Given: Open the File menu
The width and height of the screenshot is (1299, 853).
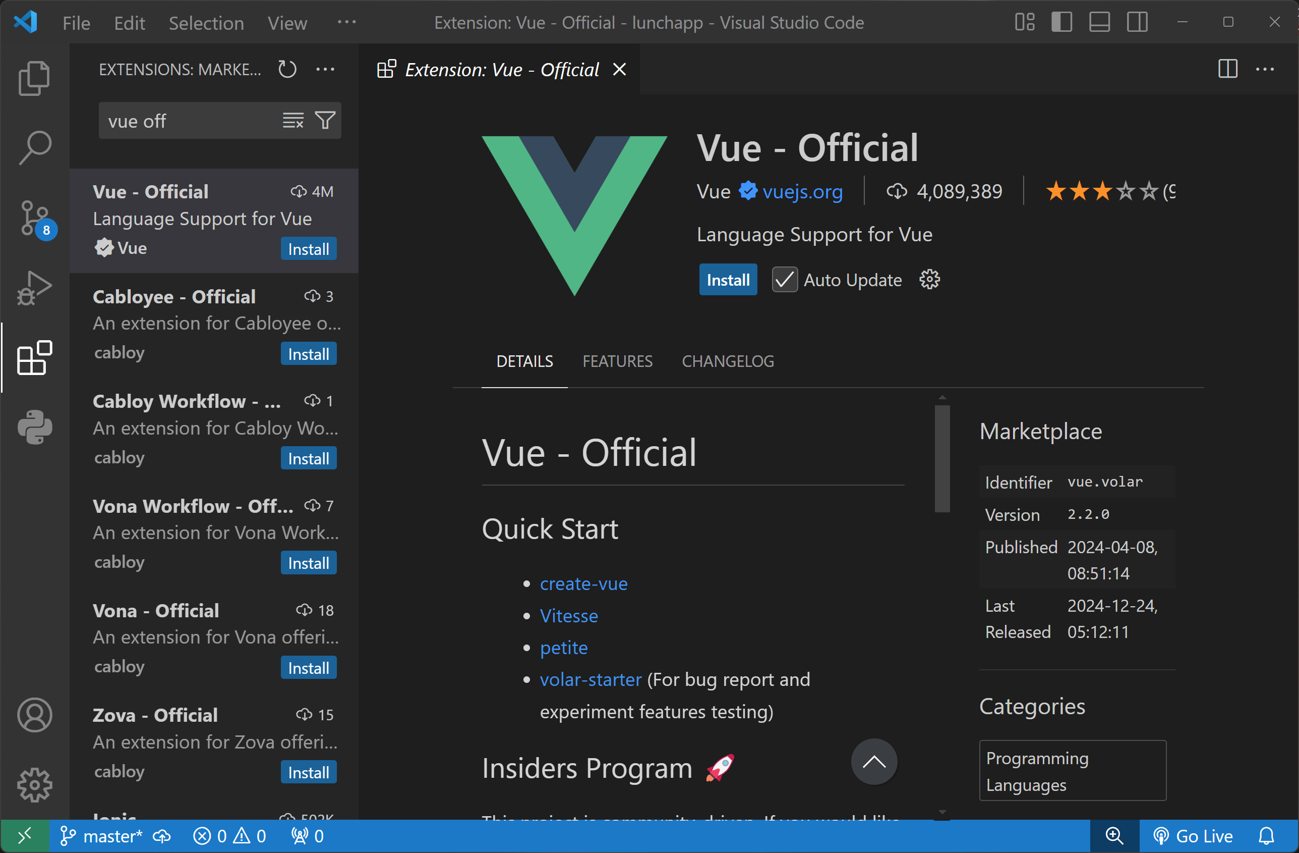Looking at the screenshot, I should 76,22.
